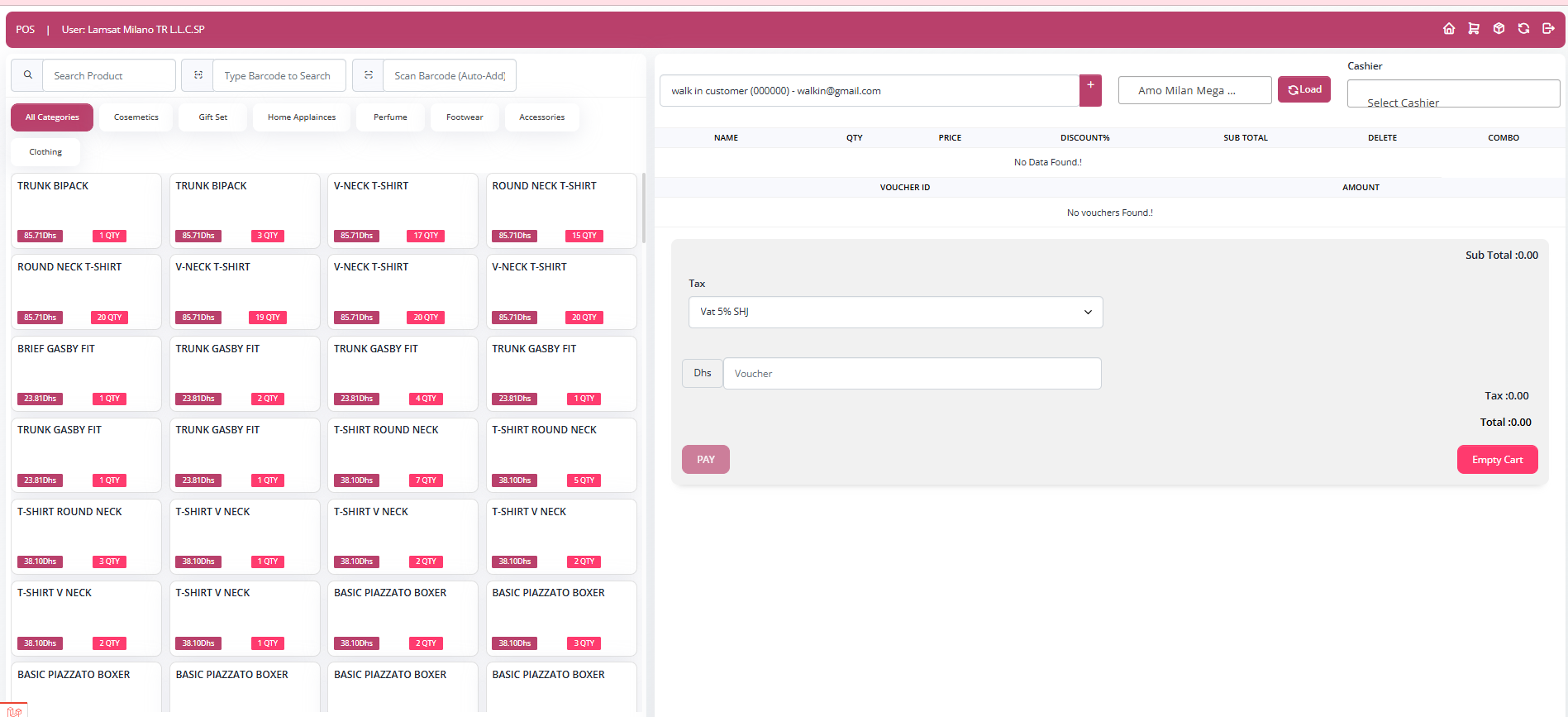Select V-NECK T-SHIRT card with 19 QTY
1568x717 pixels.
click(x=245, y=291)
